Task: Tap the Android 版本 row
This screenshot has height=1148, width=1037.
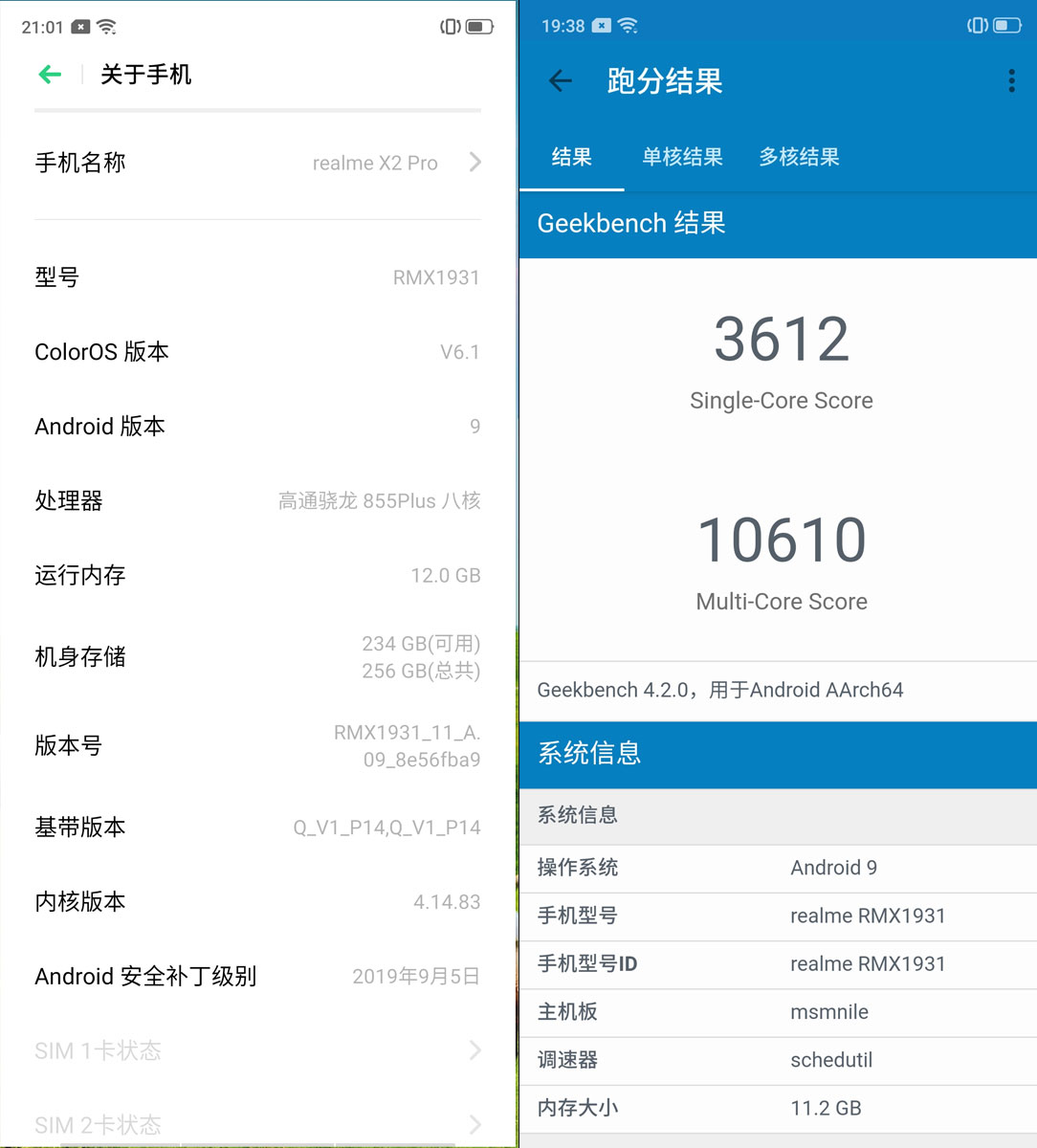Action: tap(257, 427)
